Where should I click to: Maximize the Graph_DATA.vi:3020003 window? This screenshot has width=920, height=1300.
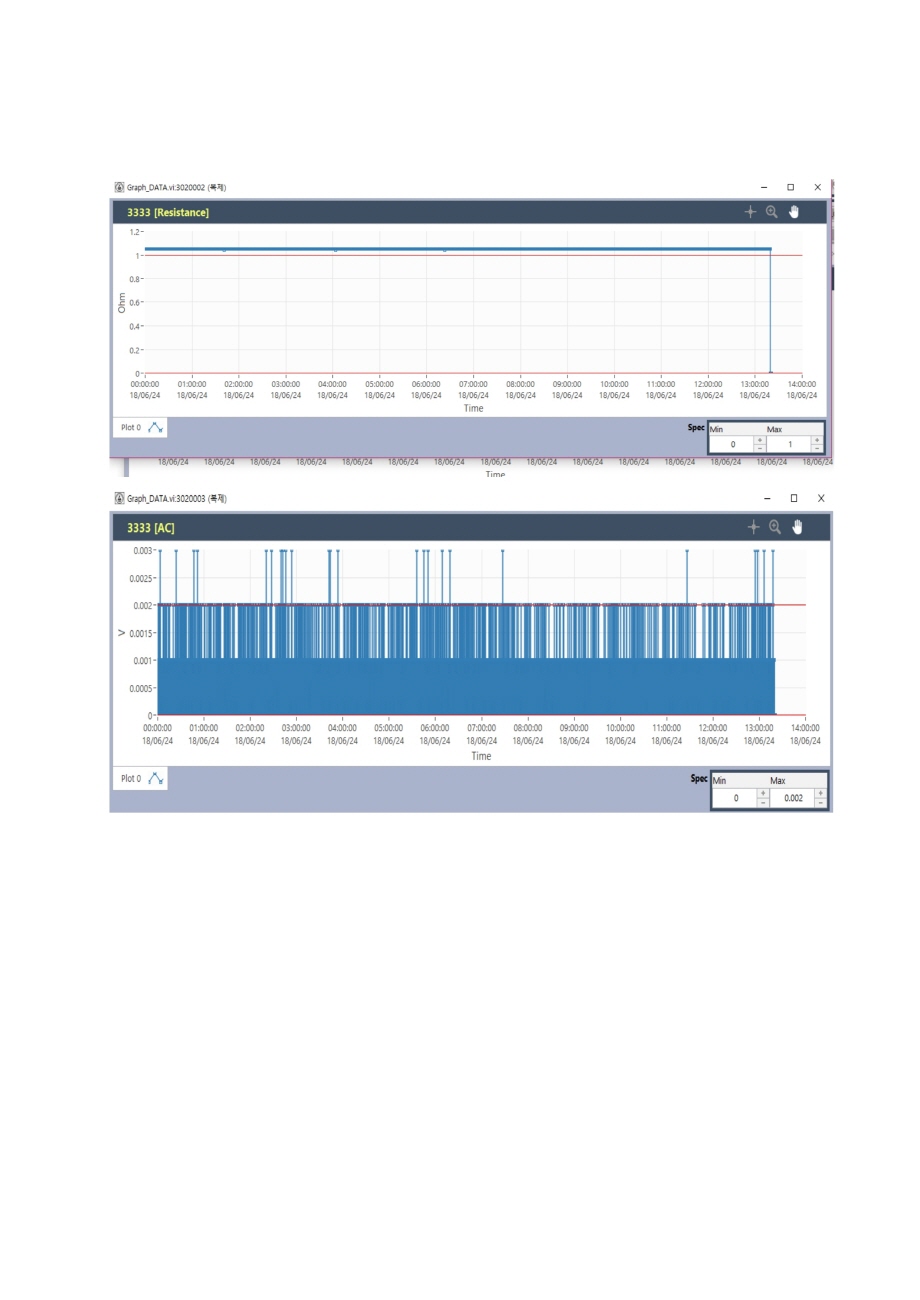coord(794,498)
